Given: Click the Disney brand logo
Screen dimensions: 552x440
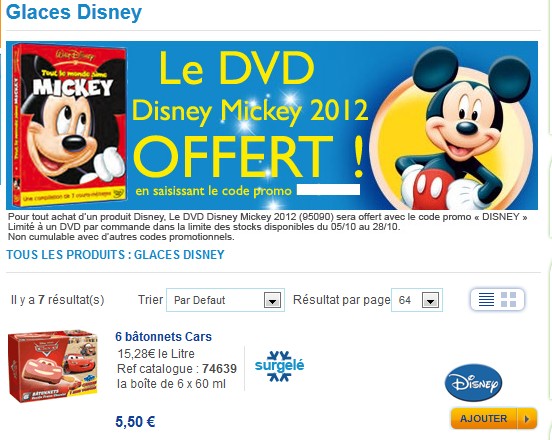Looking at the screenshot, I should (474, 383).
